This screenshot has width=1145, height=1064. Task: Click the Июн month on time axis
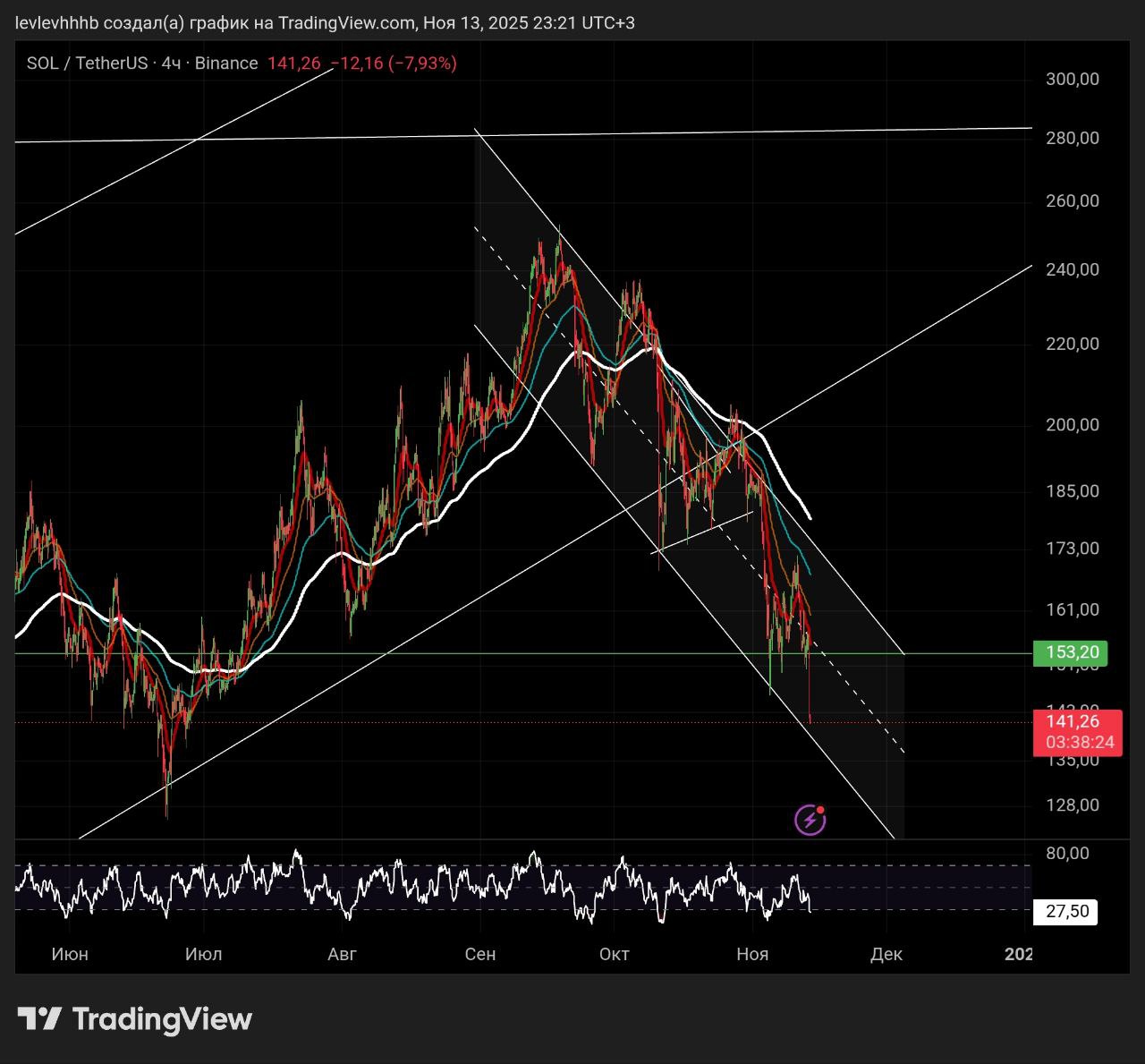(70, 954)
